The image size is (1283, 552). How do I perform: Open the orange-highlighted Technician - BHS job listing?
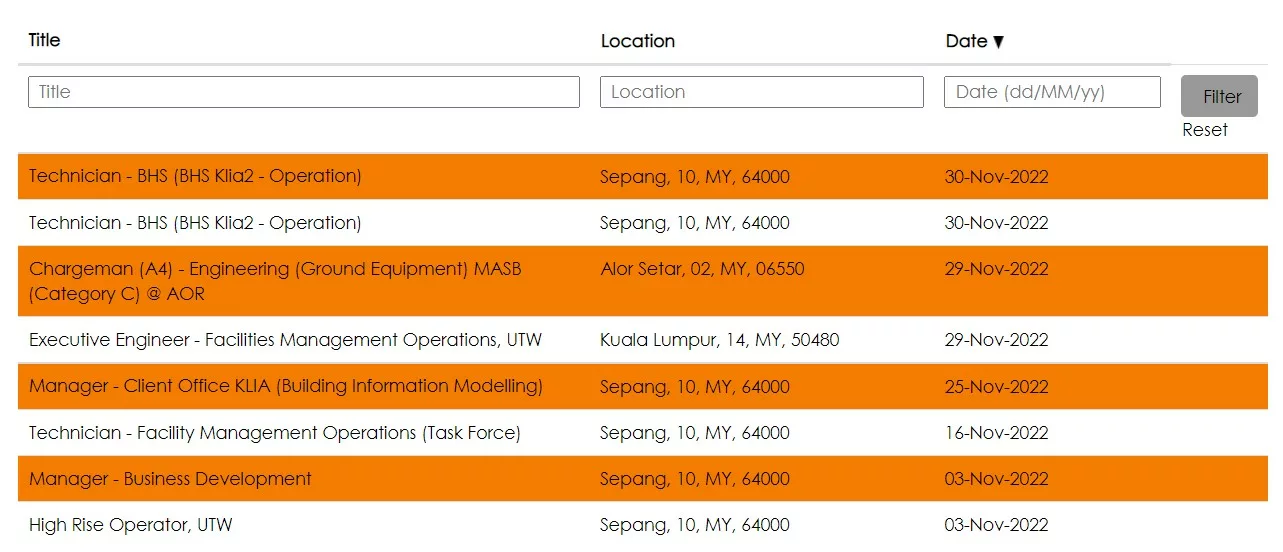(x=195, y=176)
